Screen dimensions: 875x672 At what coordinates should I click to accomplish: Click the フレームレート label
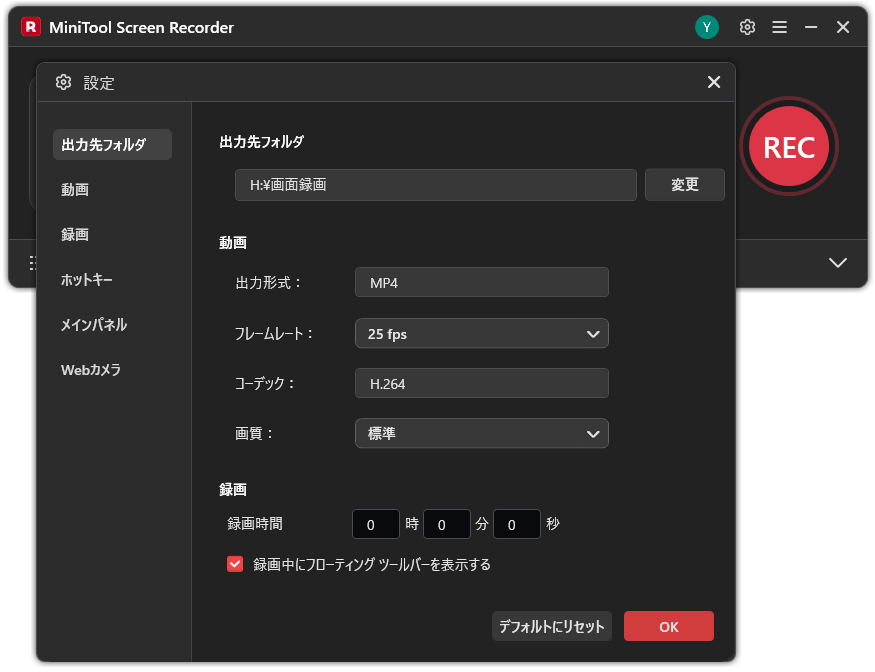click(273, 334)
